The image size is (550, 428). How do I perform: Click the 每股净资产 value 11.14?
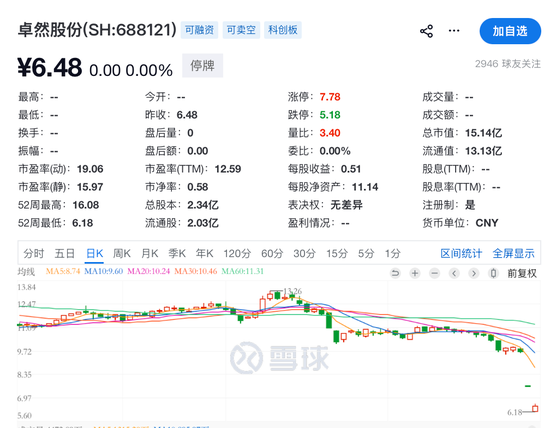pos(365,187)
